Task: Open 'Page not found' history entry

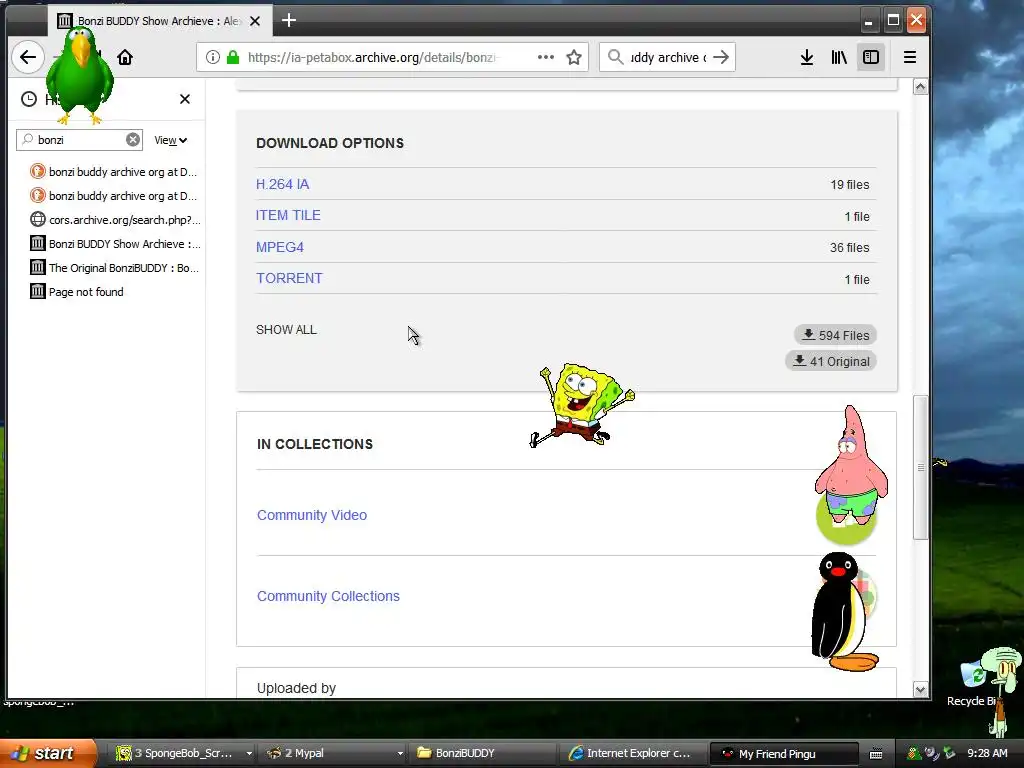Action: (77, 292)
